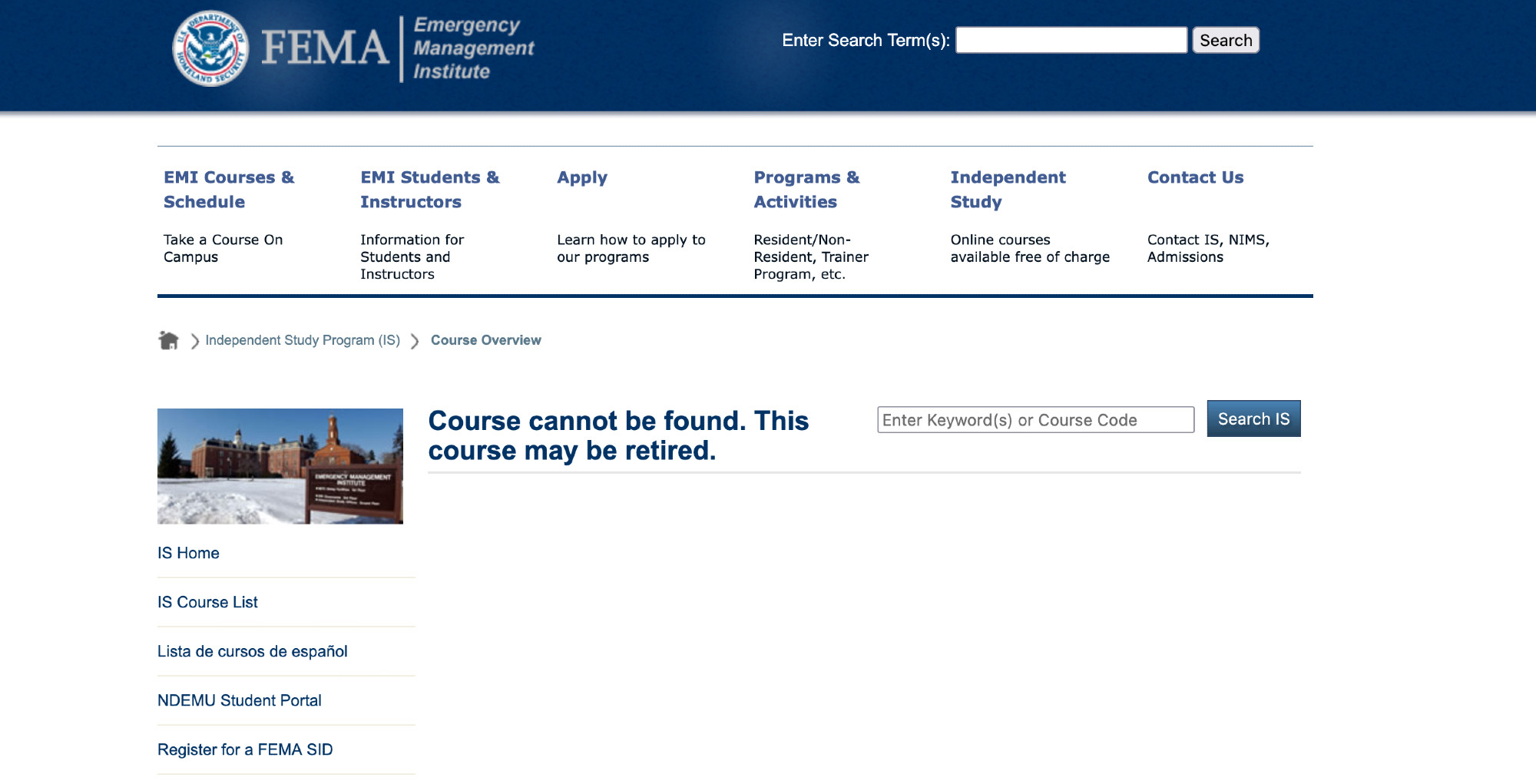
Task: Go to Independent Study Program (IS) breadcrumb
Action: point(303,340)
